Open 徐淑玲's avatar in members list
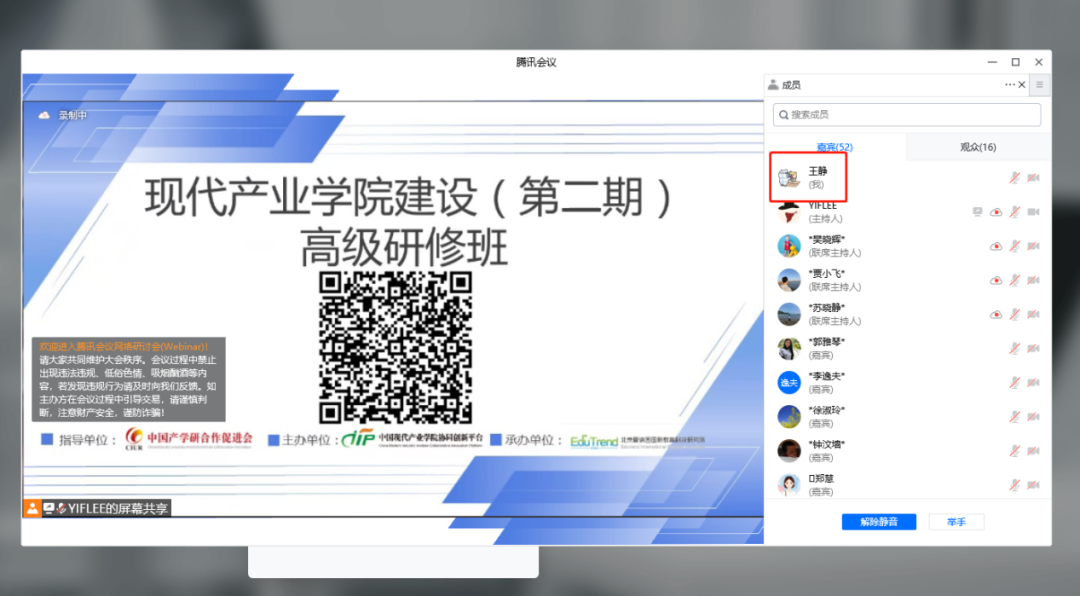 [x=789, y=416]
